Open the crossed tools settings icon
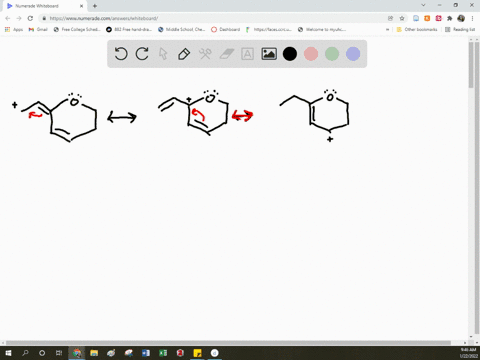This screenshot has width=480, height=360. tap(205, 54)
